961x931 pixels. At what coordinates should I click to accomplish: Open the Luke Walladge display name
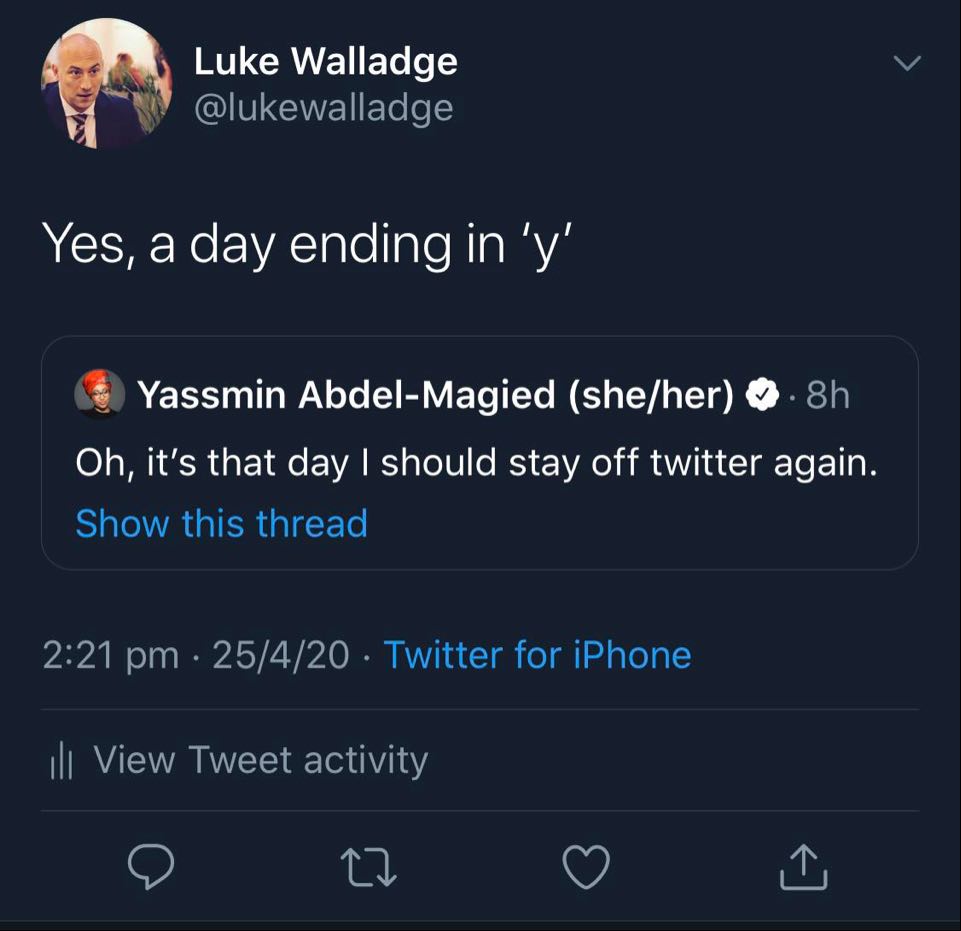pyautogui.click(x=325, y=62)
